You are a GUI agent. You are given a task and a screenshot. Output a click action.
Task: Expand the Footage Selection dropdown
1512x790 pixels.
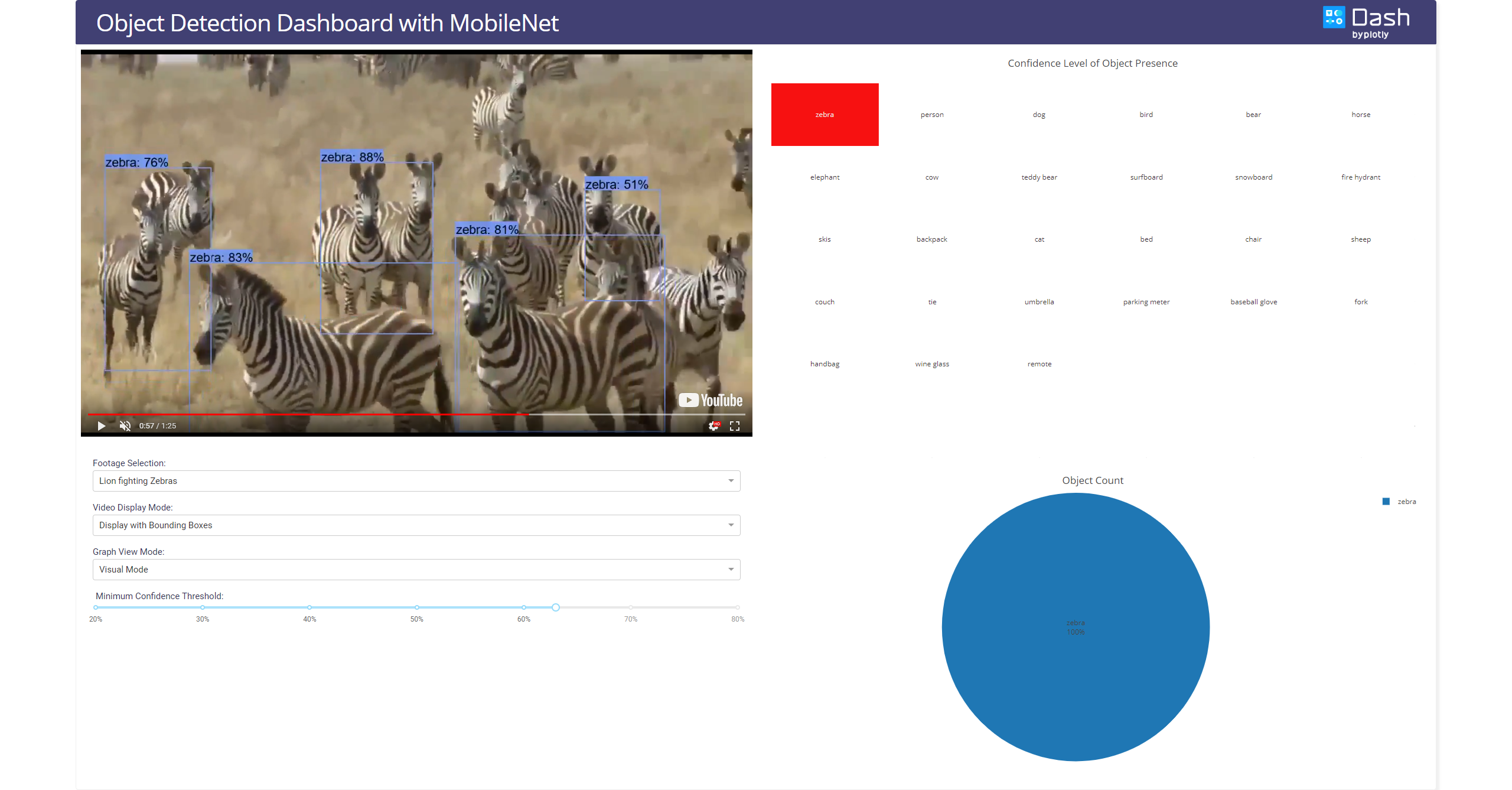point(416,481)
